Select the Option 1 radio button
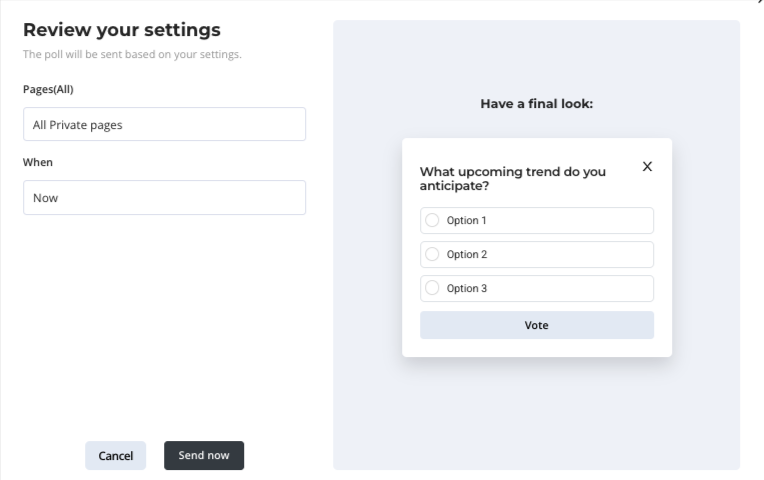Screen dimensions: 764x480 coord(432,220)
